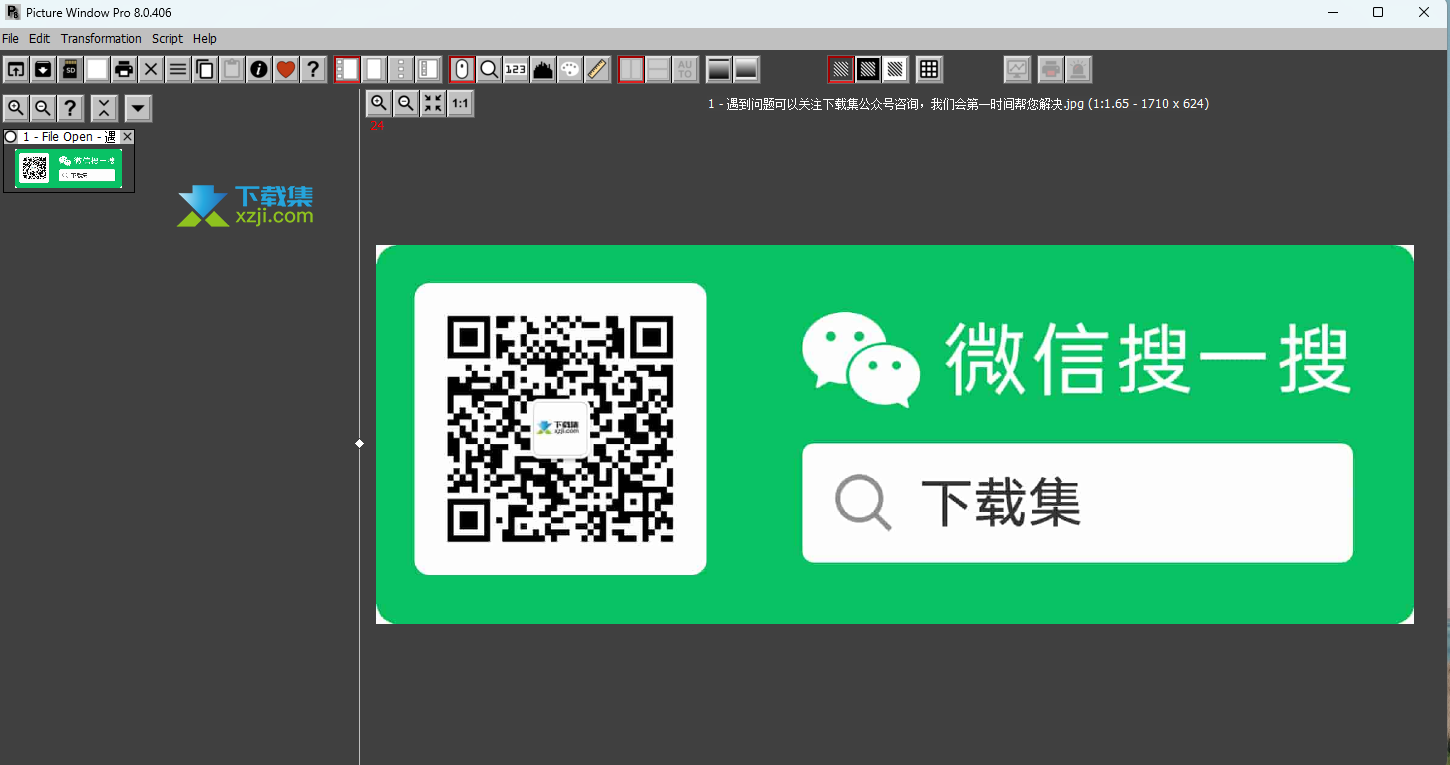Select the gray hatched background option

coord(841,69)
